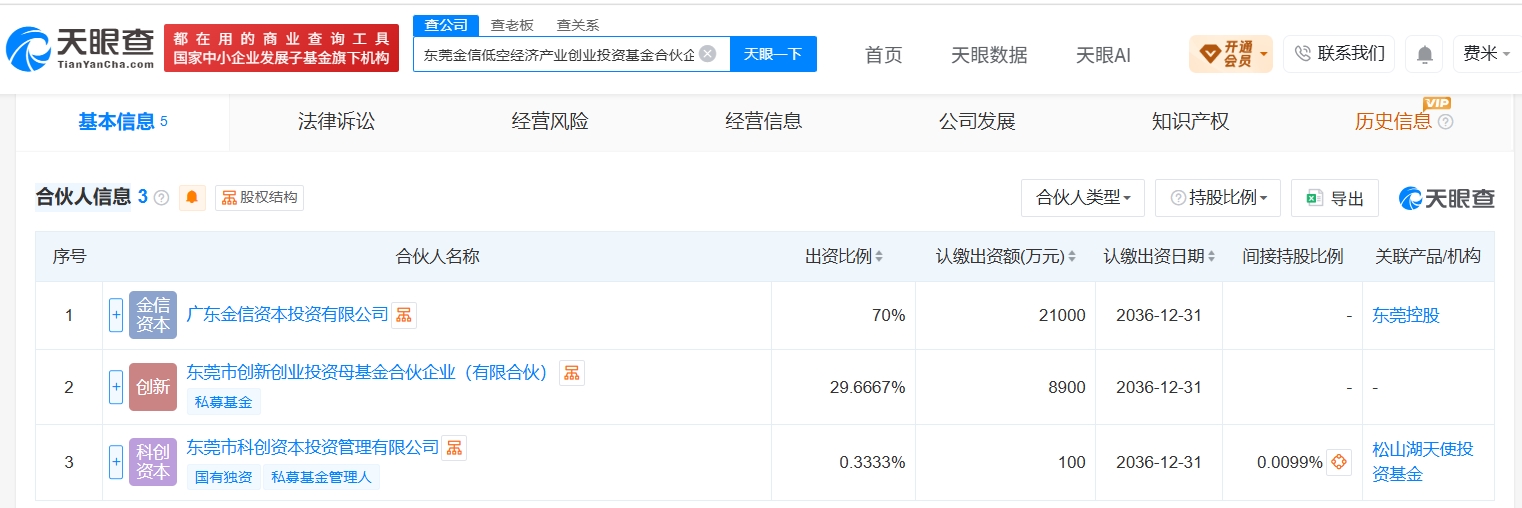Click the 天眼查 logo in header
1522x508 pixels.
(x=80, y=47)
